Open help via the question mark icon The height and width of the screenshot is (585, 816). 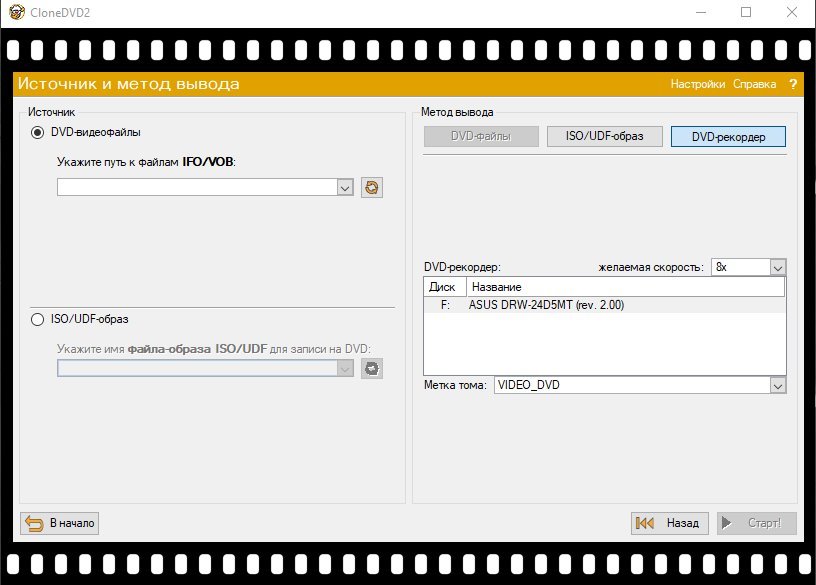pos(793,84)
